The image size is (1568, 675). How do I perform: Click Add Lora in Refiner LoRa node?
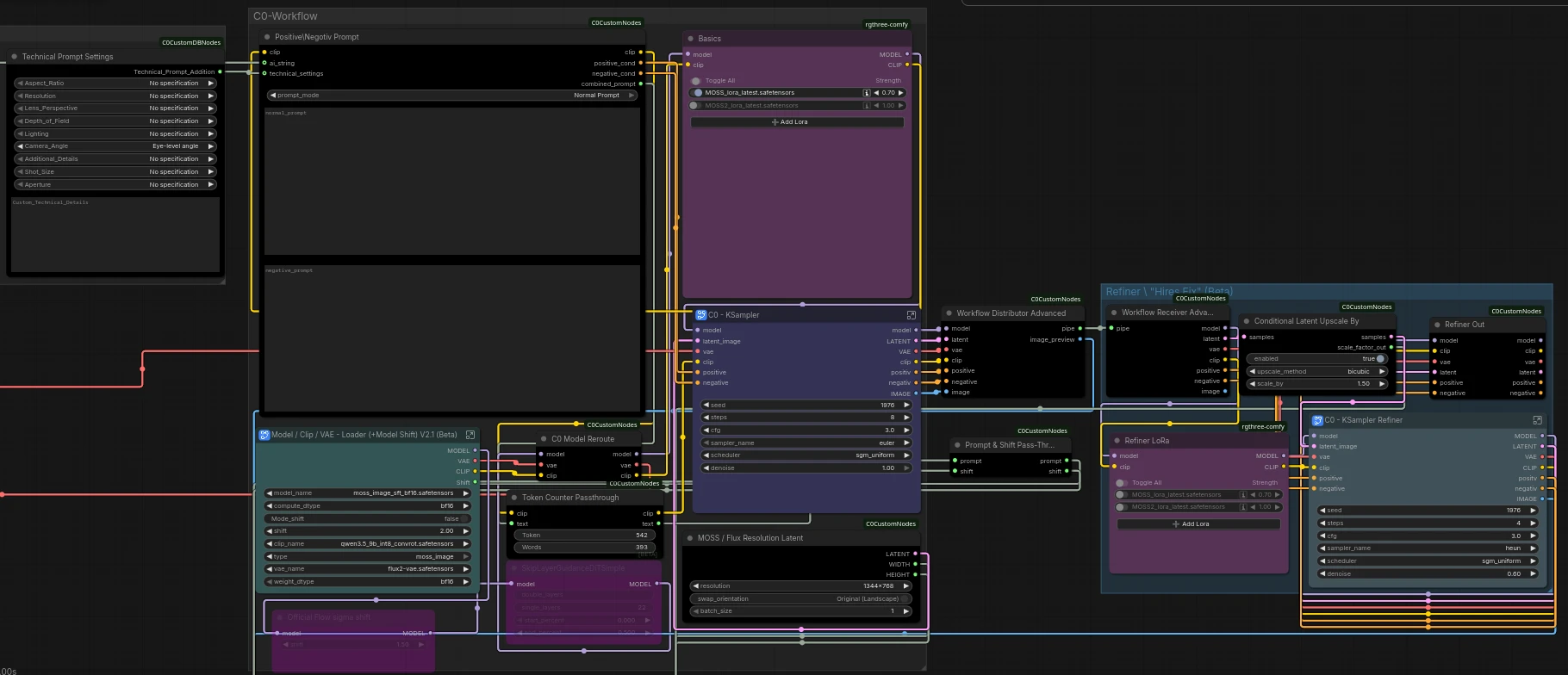pos(1198,524)
